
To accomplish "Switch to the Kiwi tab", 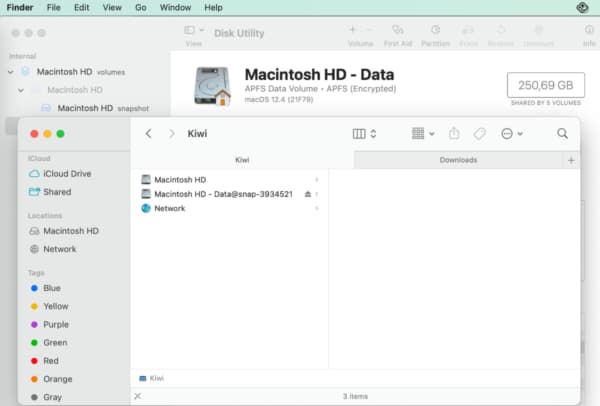I will [242, 160].
